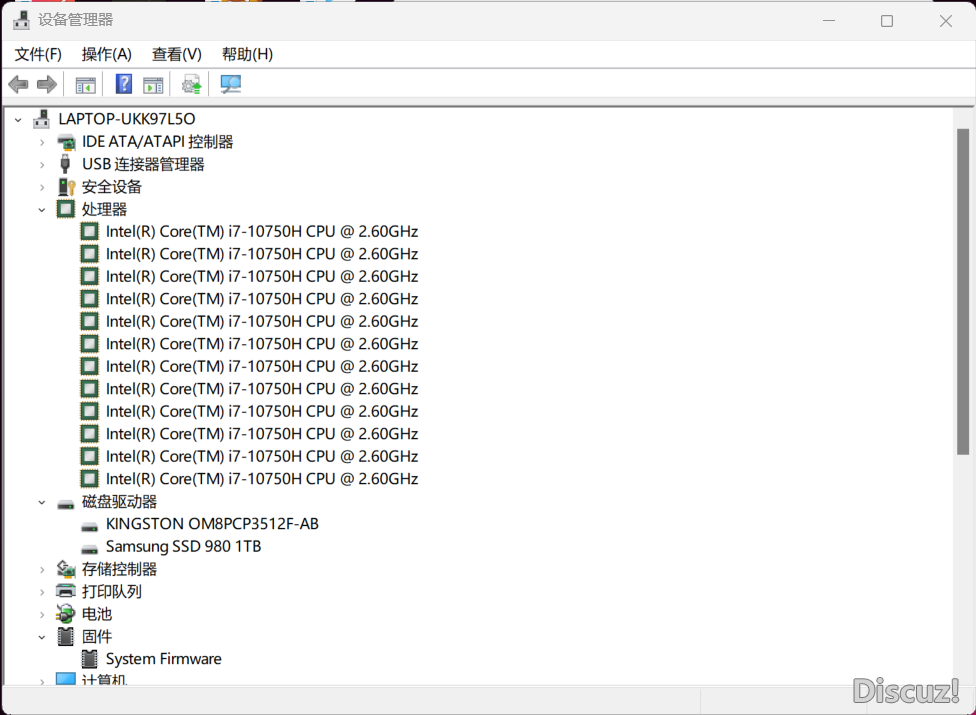Click the USB 连接器管理器 plug icon
The image size is (976, 715).
[65, 164]
